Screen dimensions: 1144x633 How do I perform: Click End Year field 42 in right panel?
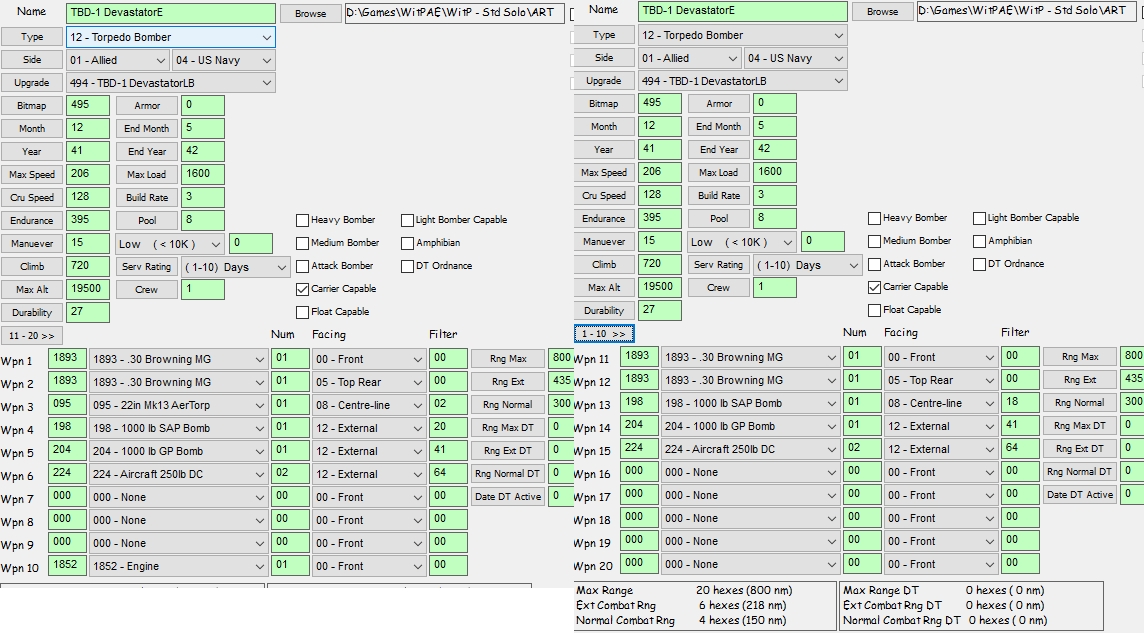coord(775,149)
